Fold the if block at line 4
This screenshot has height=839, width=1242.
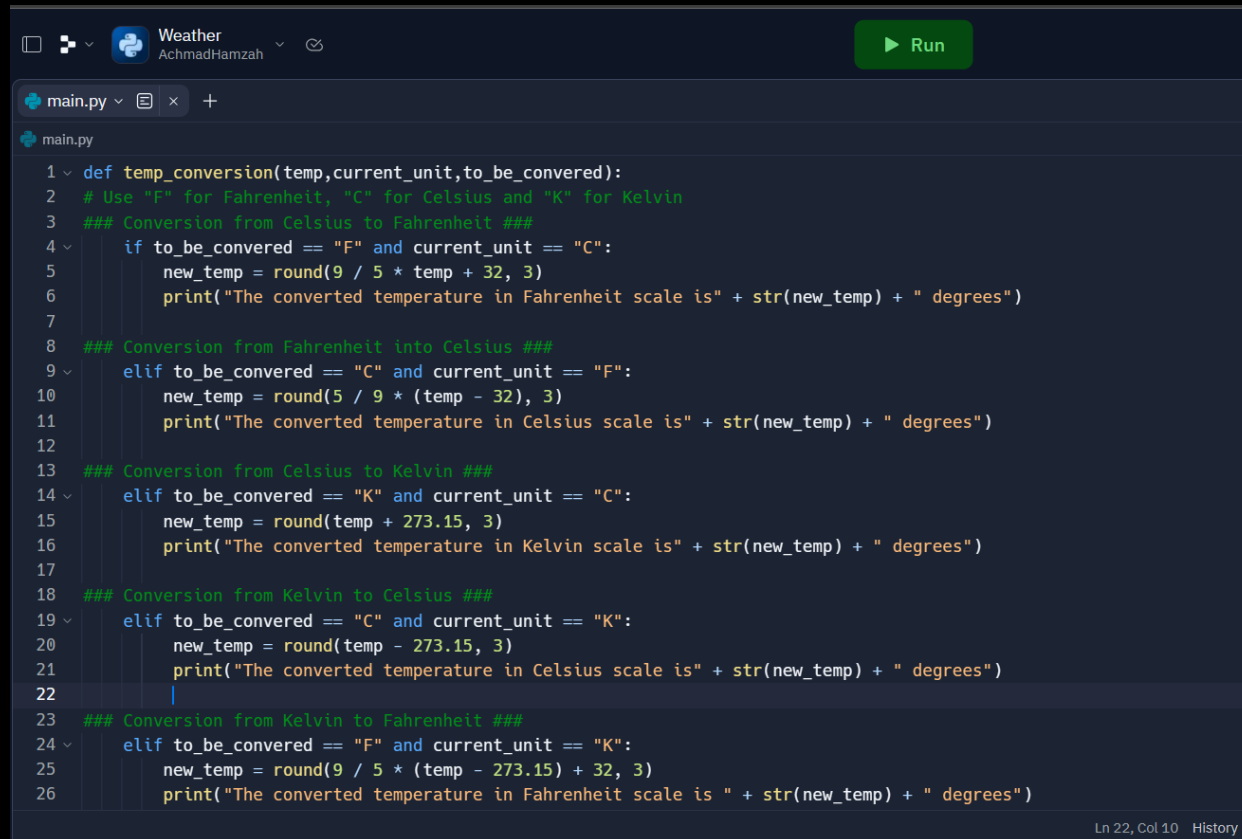coord(67,247)
